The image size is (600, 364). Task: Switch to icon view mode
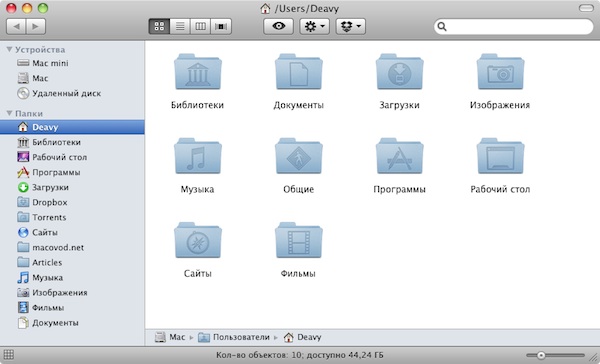159,26
